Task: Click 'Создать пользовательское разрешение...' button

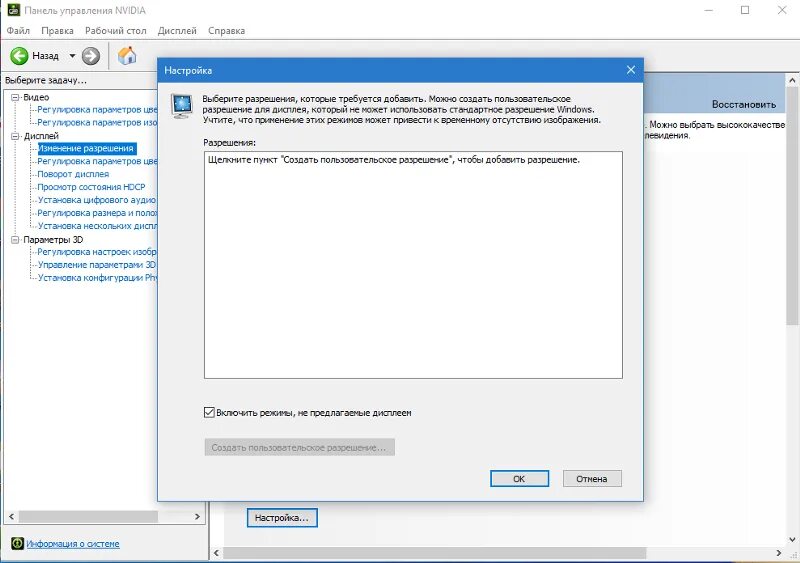Action: click(299, 447)
